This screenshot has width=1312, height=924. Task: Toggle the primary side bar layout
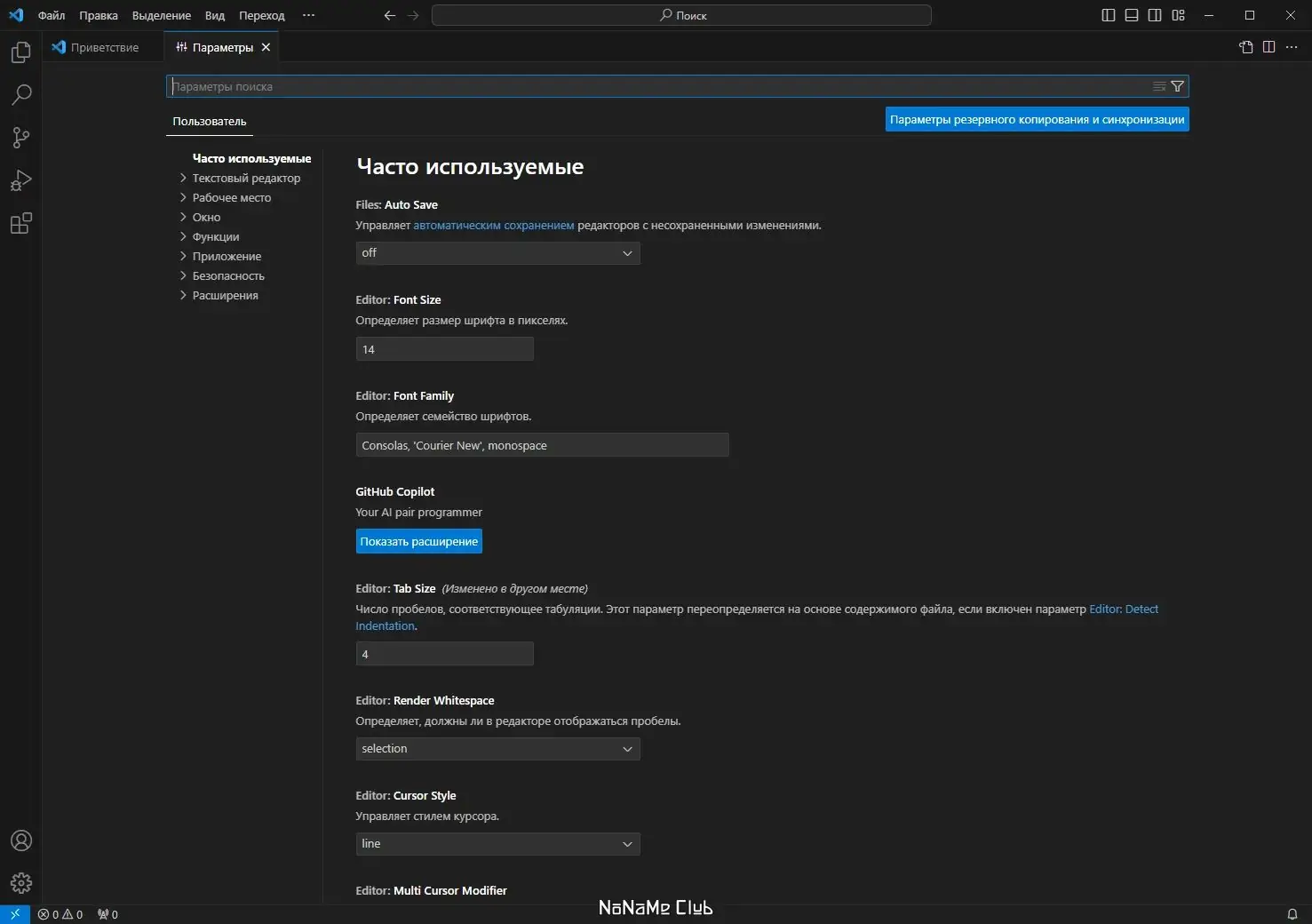pyautogui.click(x=1109, y=15)
